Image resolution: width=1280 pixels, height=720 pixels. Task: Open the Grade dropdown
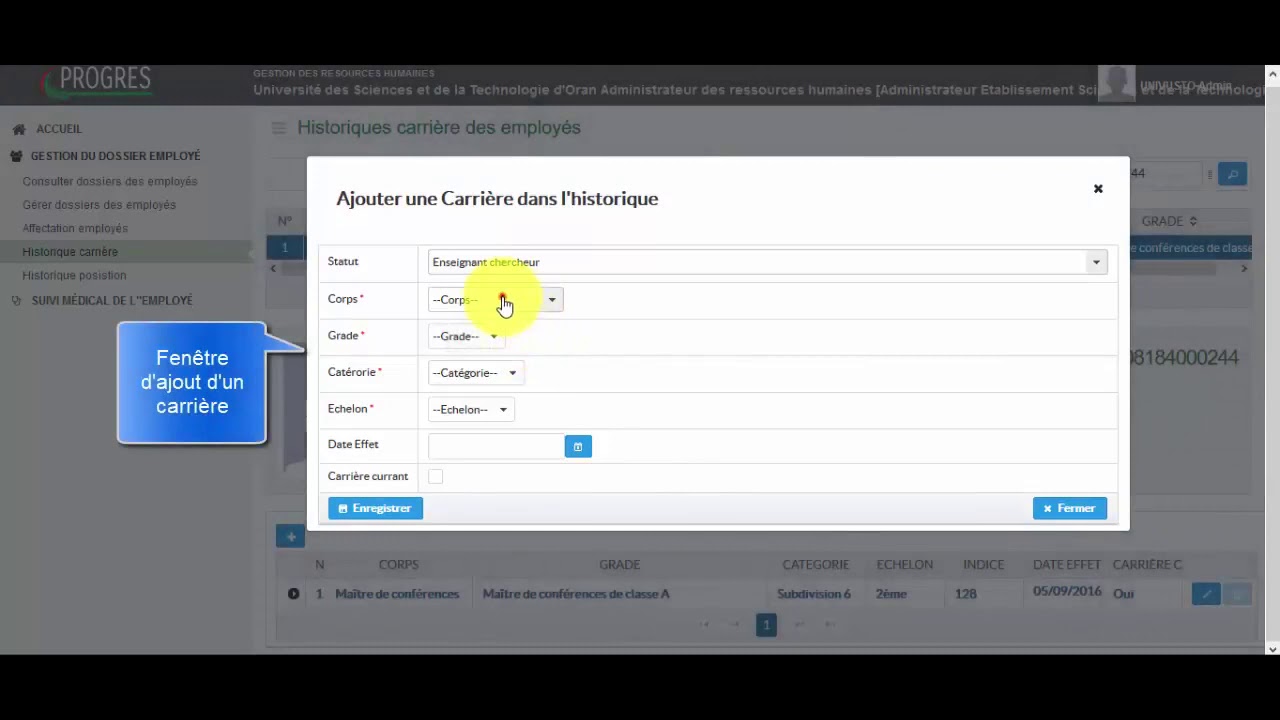tap(465, 336)
